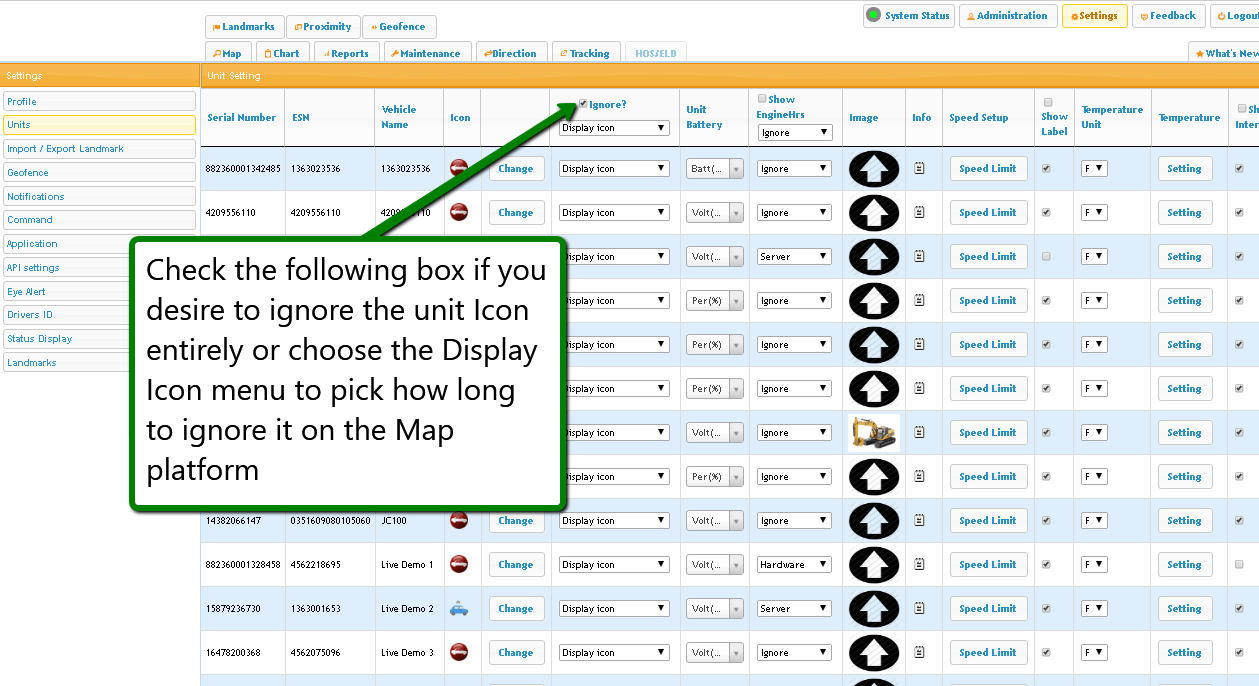This screenshot has height=686, width=1259.
Task: Select Notifications in the Settings sidebar
Action: [99, 196]
